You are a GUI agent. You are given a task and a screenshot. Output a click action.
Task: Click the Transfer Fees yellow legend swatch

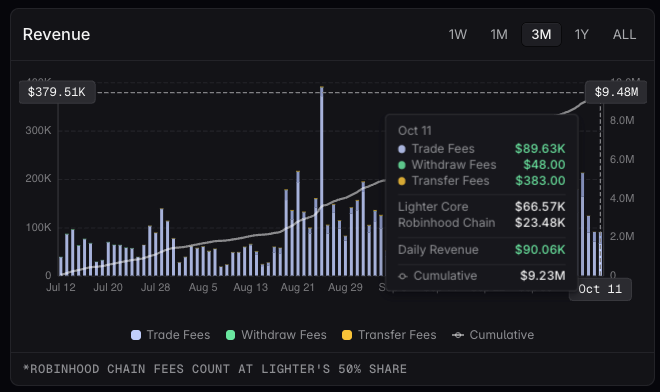[x=347, y=335]
